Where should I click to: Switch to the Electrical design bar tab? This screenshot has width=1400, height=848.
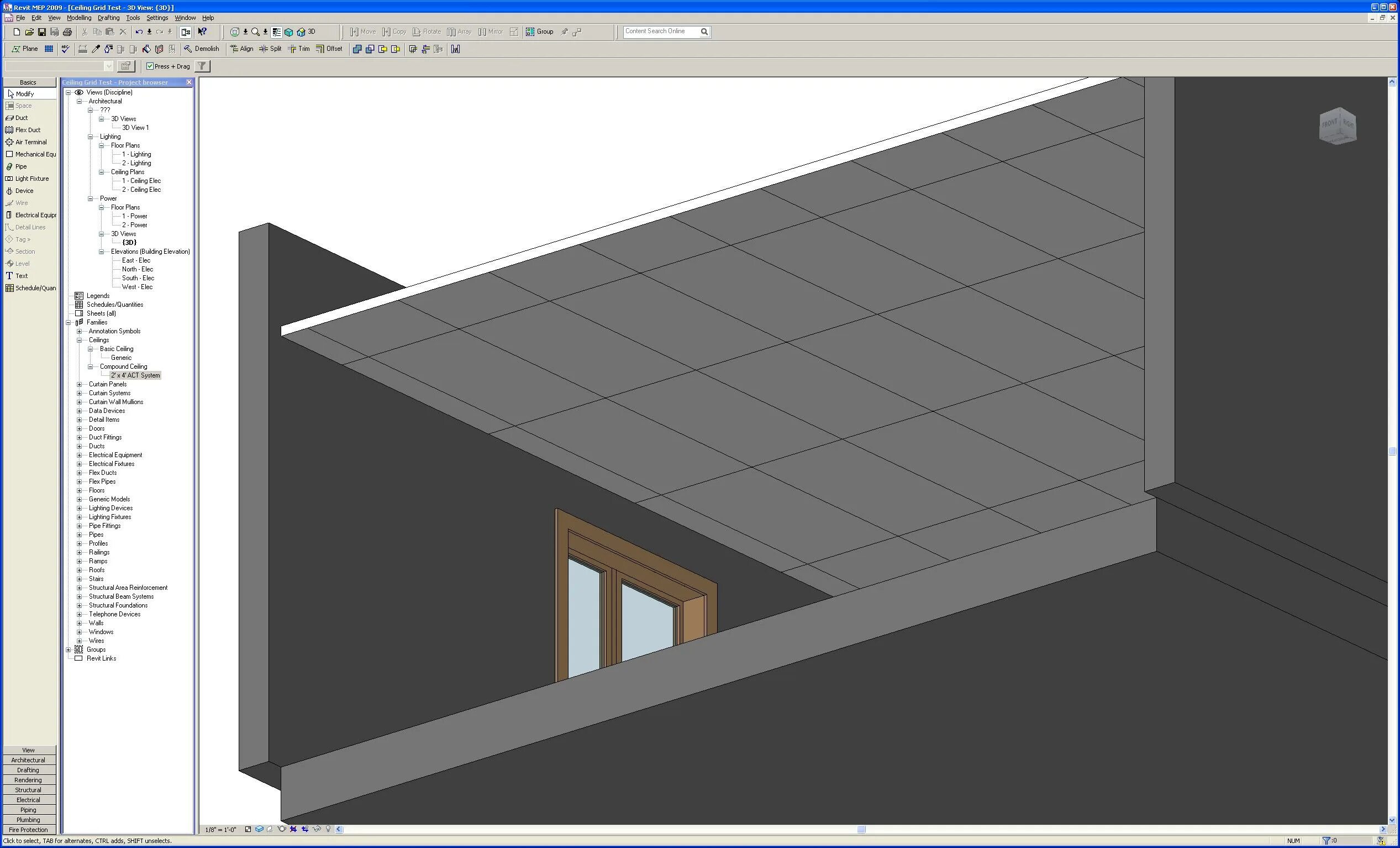coord(28,800)
